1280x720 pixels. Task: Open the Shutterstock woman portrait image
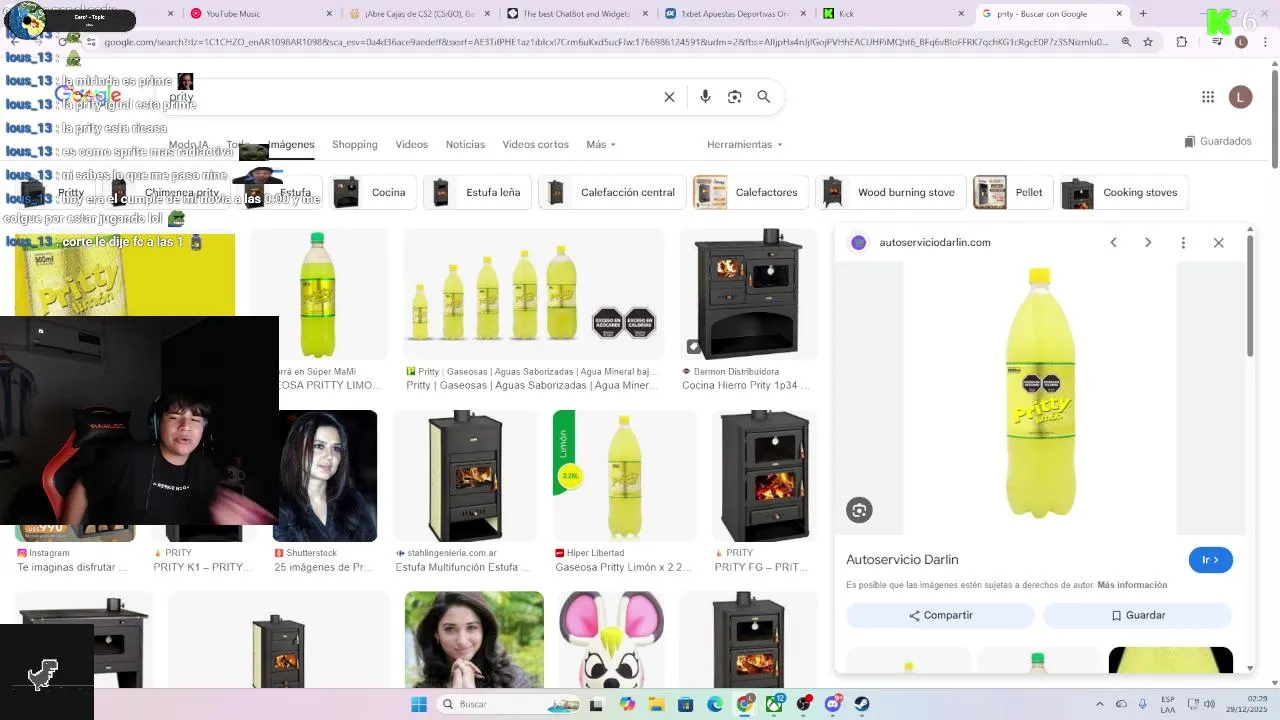coord(325,476)
